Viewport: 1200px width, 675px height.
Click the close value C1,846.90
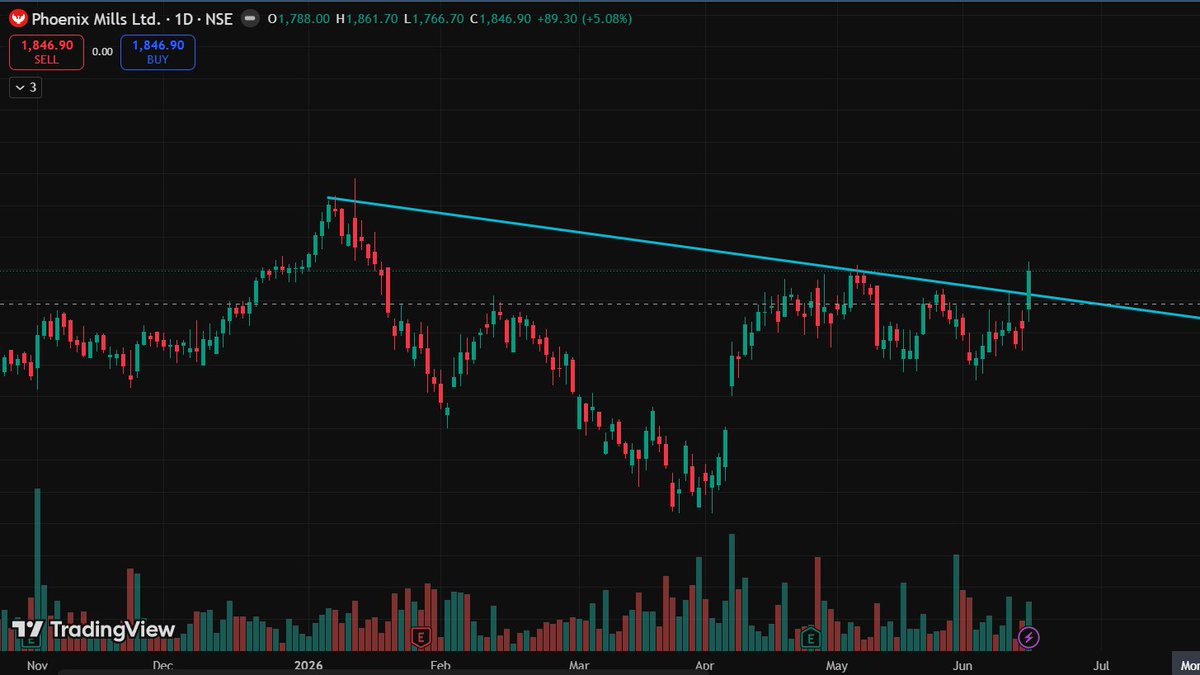(499, 19)
